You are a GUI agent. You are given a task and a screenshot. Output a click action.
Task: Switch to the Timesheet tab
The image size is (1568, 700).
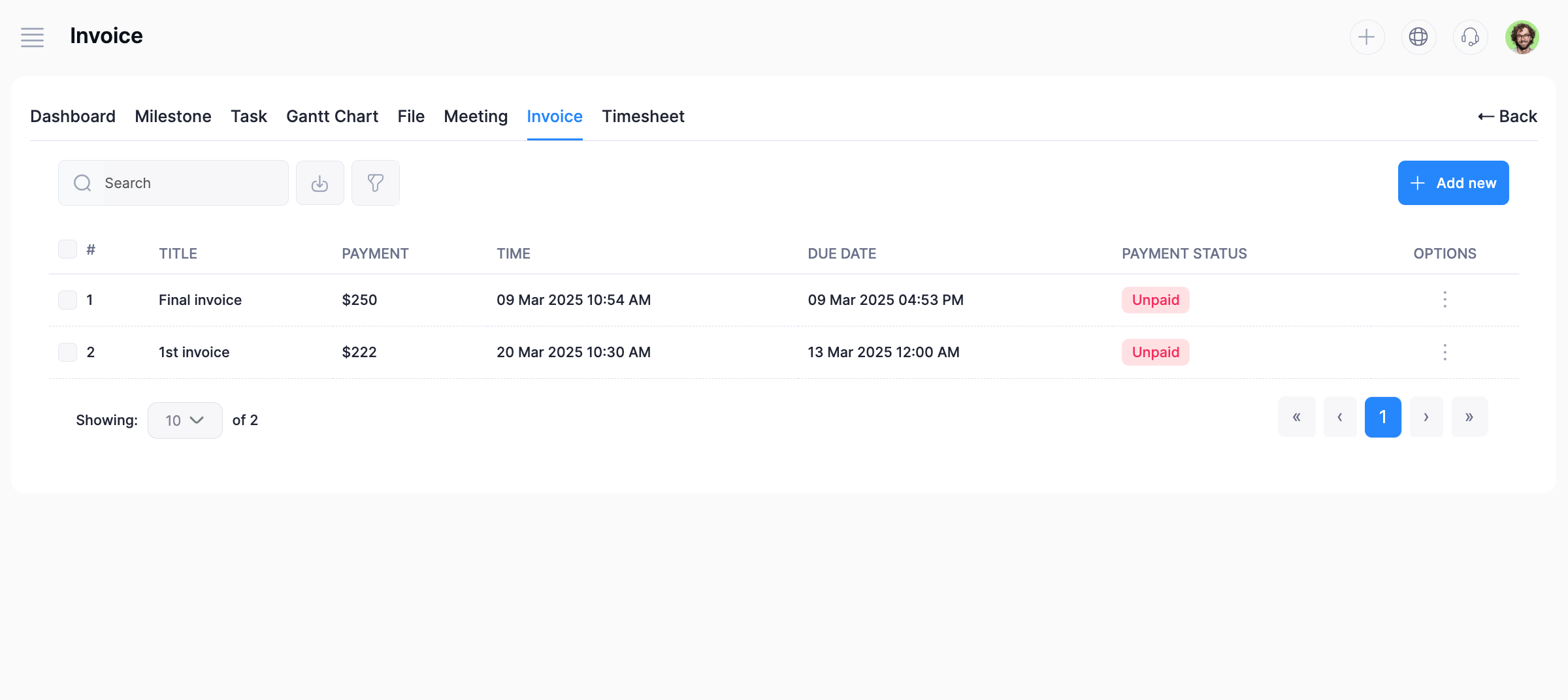tap(643, 116)
